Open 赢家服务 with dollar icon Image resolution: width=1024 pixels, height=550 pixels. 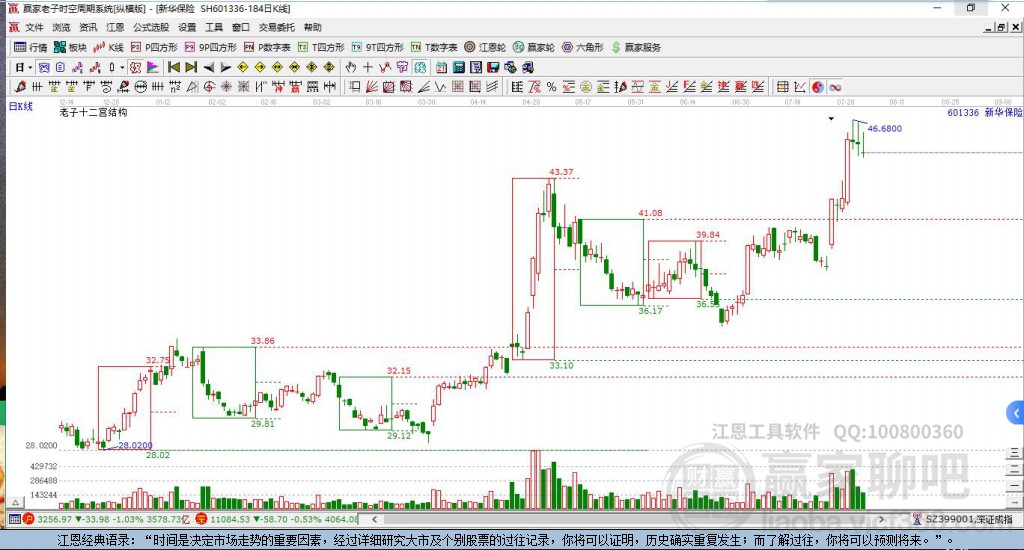636,47
